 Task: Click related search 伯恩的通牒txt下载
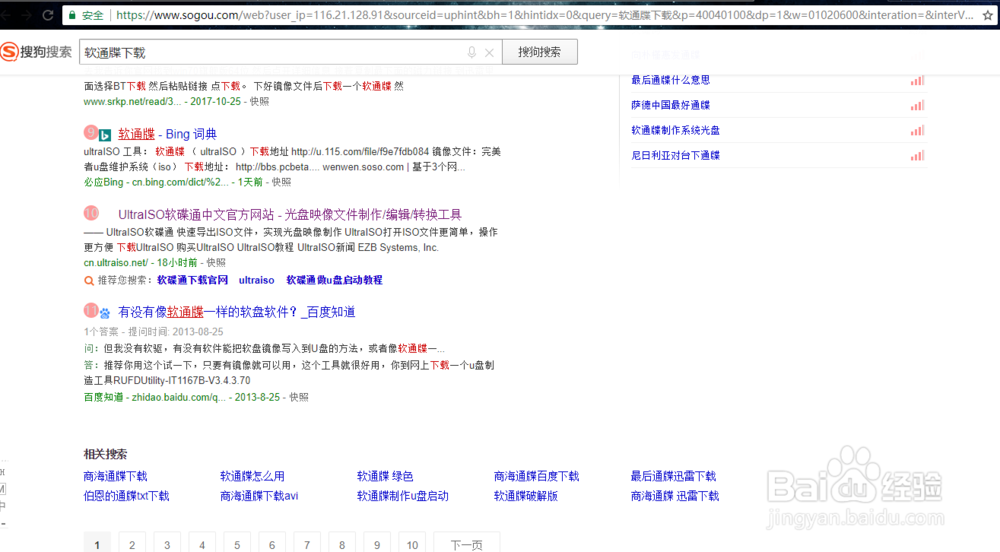126,496
